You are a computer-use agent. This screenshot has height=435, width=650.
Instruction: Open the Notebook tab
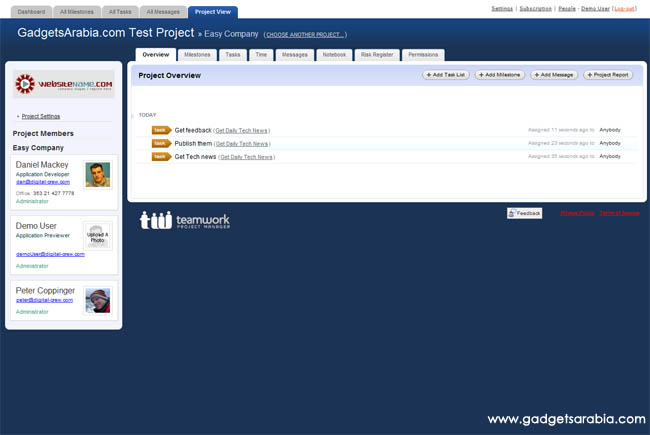(334, 55)
